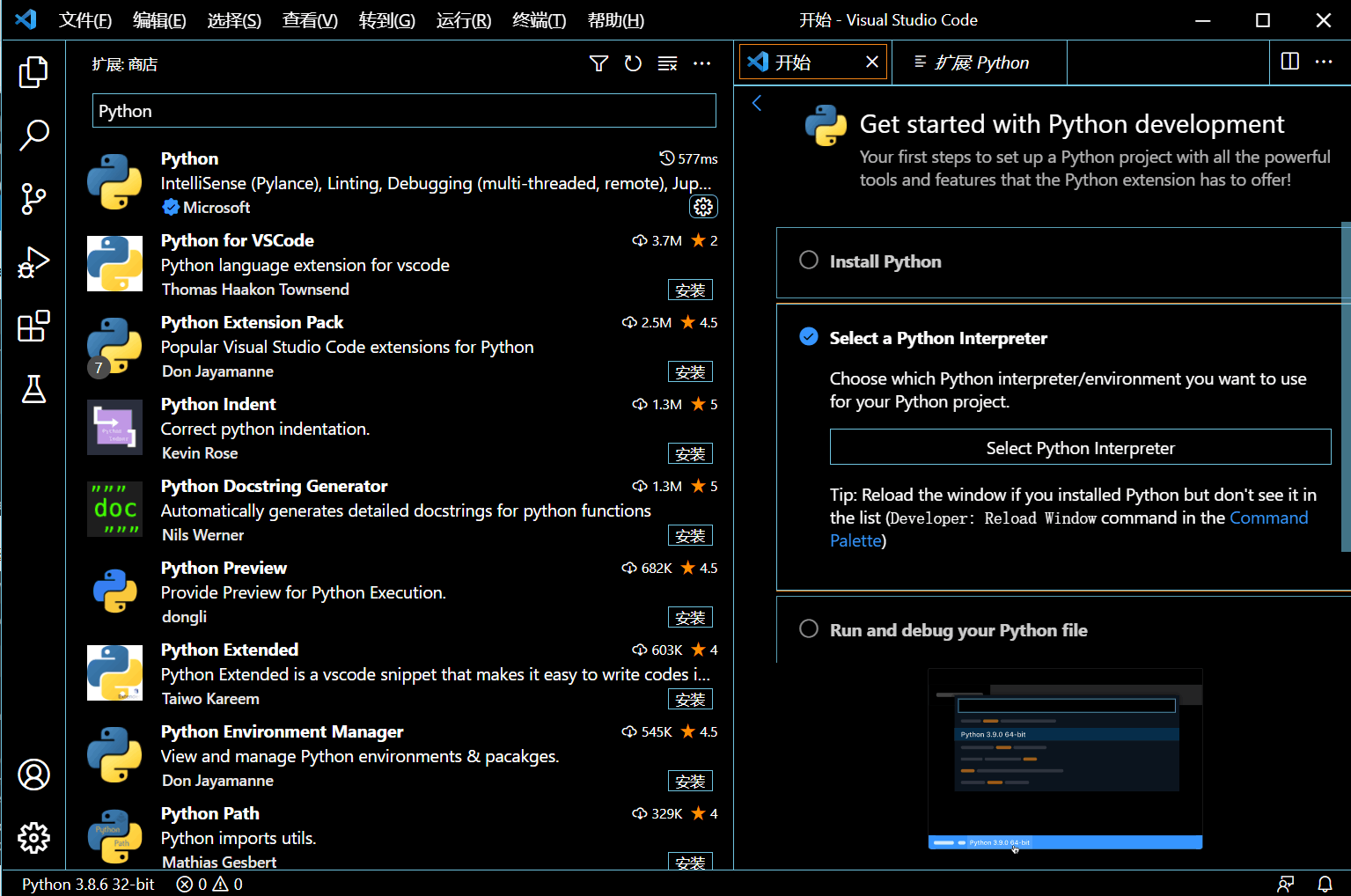Screen dimensions: 1351x896
Task: Open notifications bell in status bar
Action: [x=1325, y=884]
